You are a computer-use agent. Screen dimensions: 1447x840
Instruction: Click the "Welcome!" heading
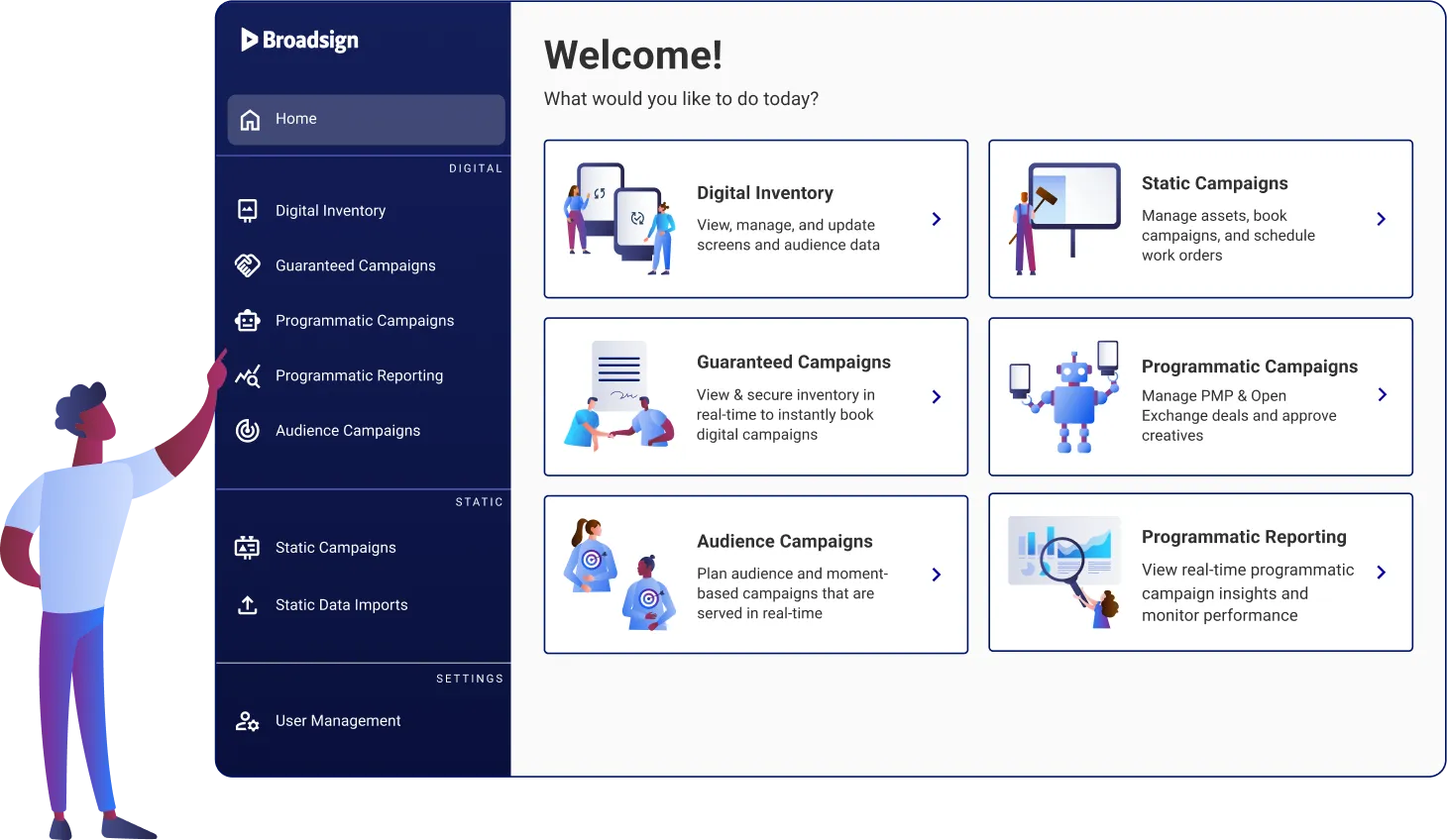[633, 55]
